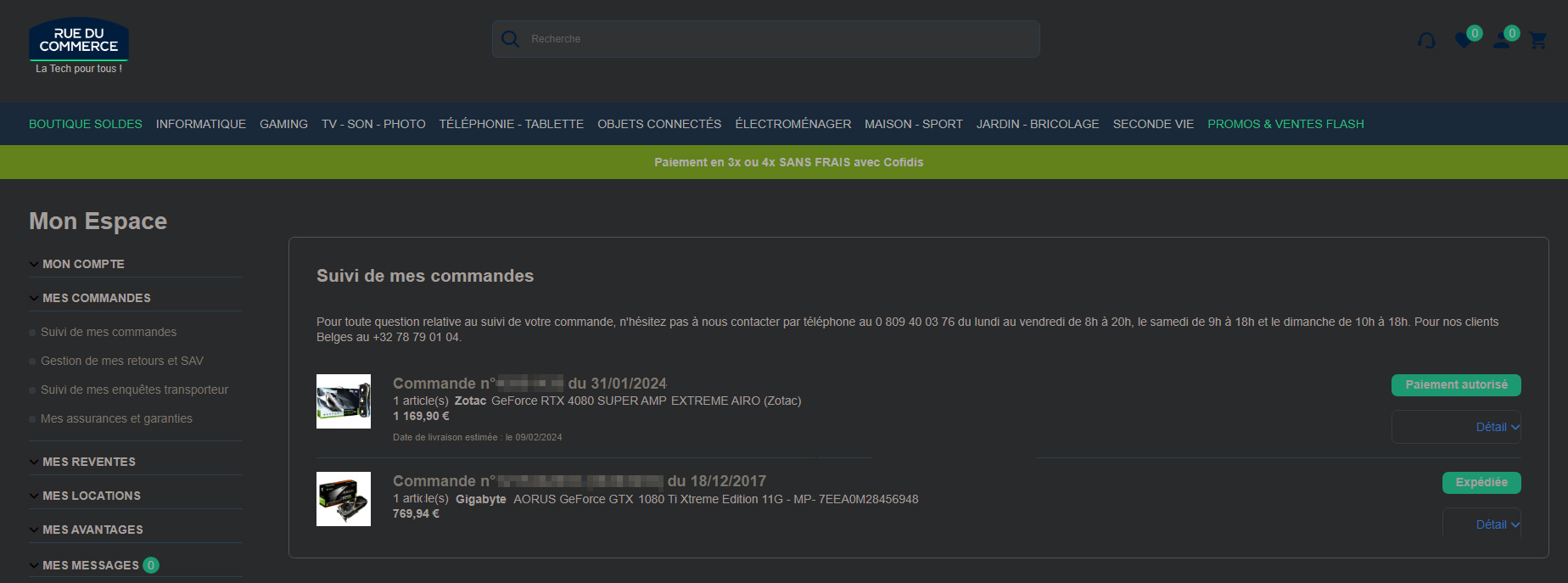Open the SECONDE VIE menu

[x=1153, y=124]
